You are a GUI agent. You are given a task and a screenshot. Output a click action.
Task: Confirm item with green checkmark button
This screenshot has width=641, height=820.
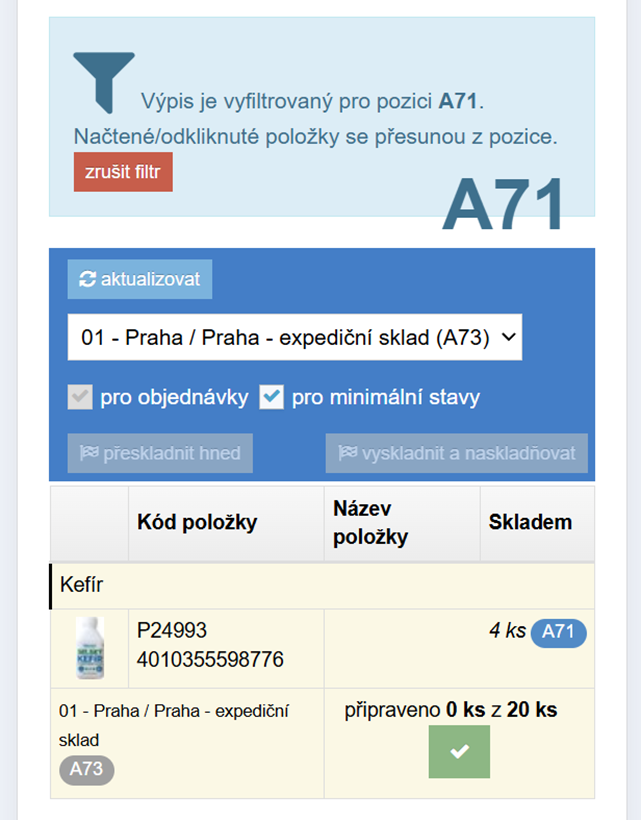(459, 751)
